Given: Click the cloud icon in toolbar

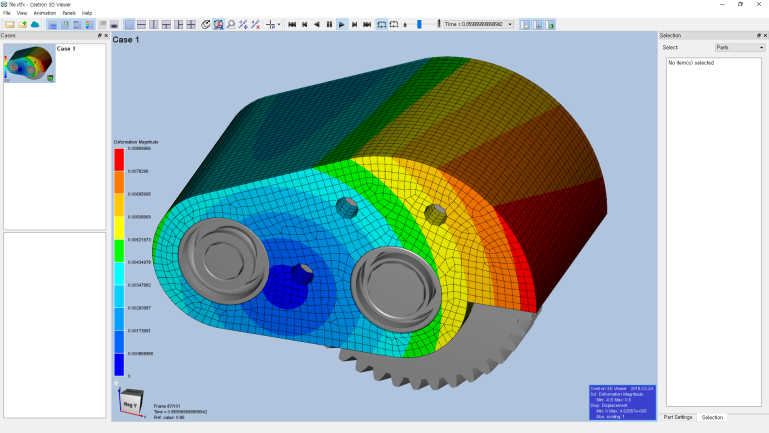Looking at the screenshot, I should point(35,24).
